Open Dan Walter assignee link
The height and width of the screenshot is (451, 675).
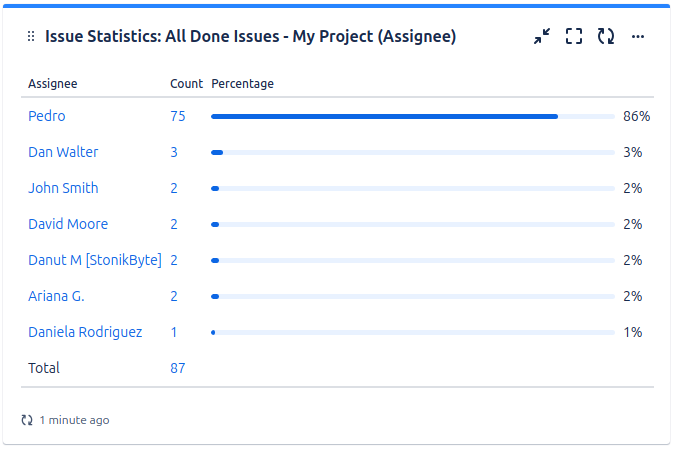[x=63, y=152]
